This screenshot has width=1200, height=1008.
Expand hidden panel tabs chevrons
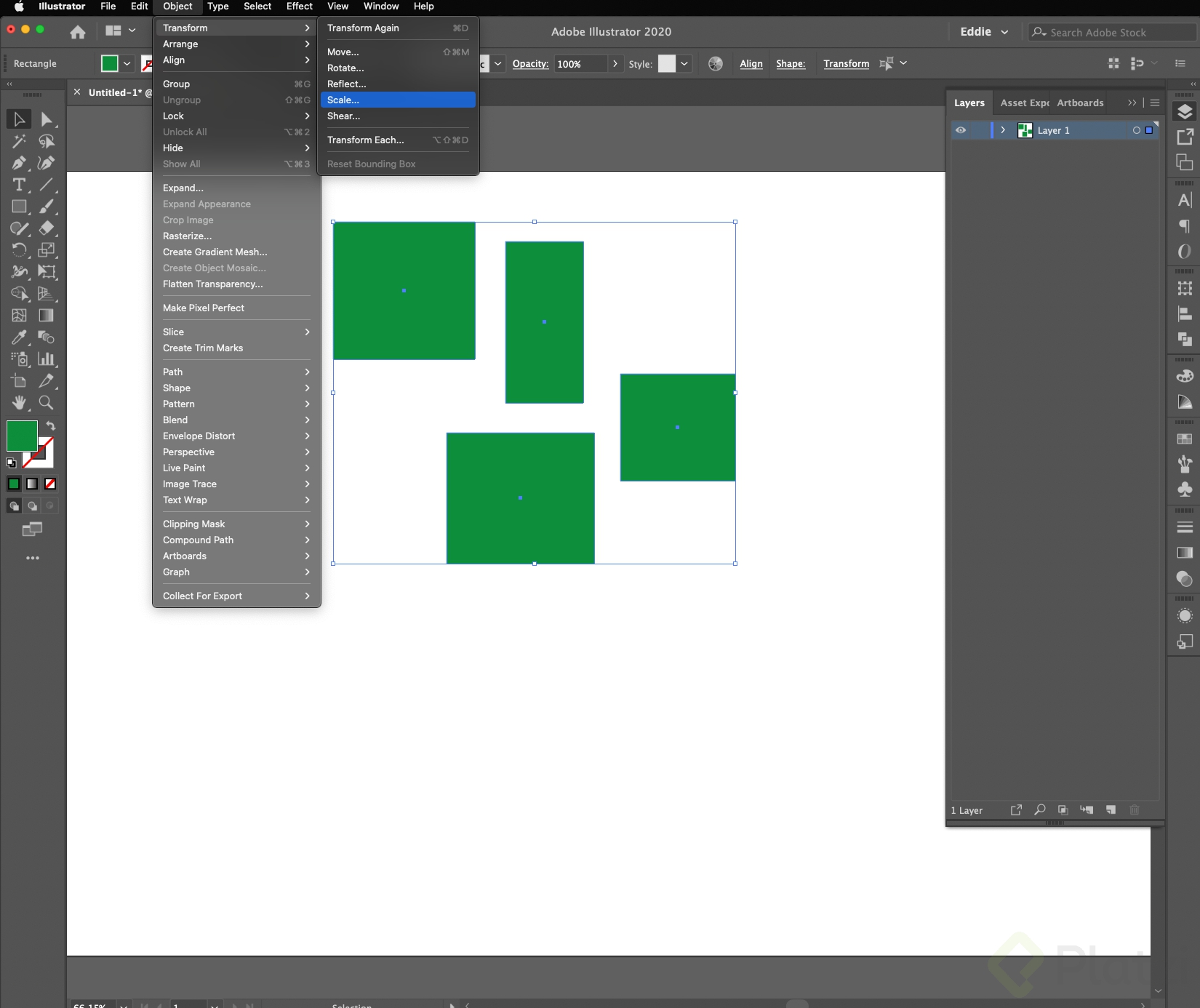1132,103
